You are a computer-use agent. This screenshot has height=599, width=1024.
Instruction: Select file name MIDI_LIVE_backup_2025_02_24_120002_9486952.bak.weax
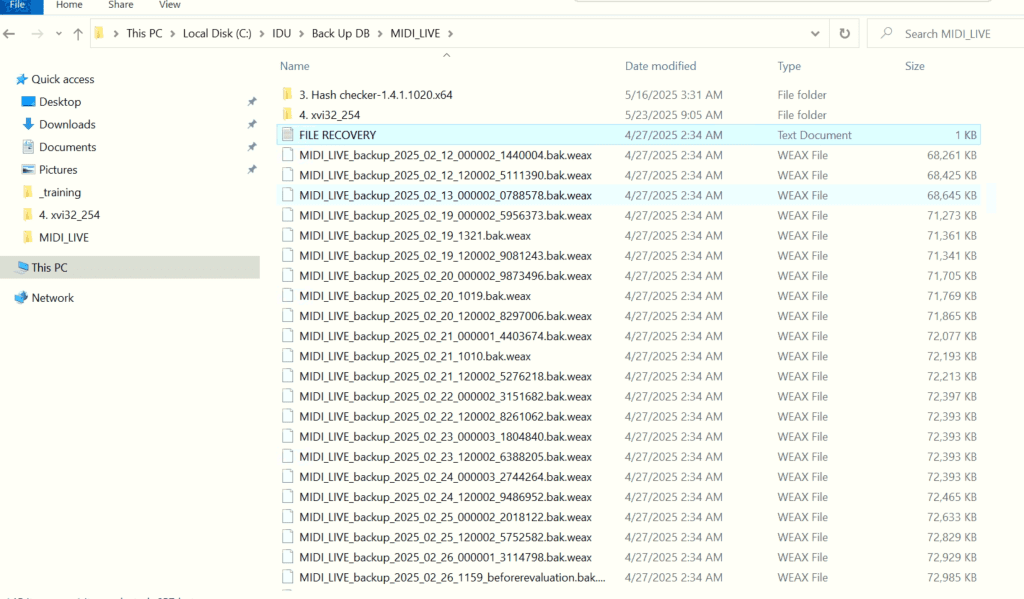point(445,497)
